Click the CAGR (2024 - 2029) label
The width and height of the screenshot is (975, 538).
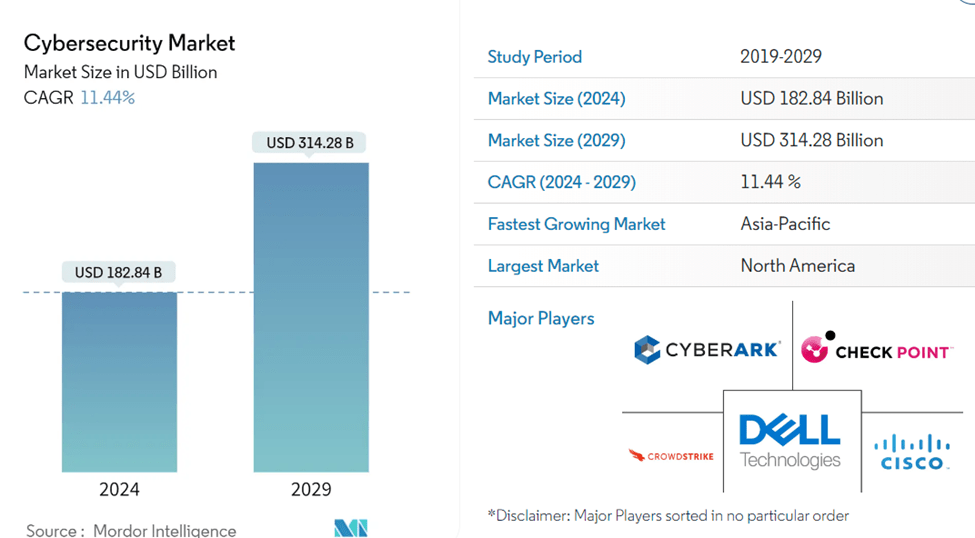tap(561, 183)
